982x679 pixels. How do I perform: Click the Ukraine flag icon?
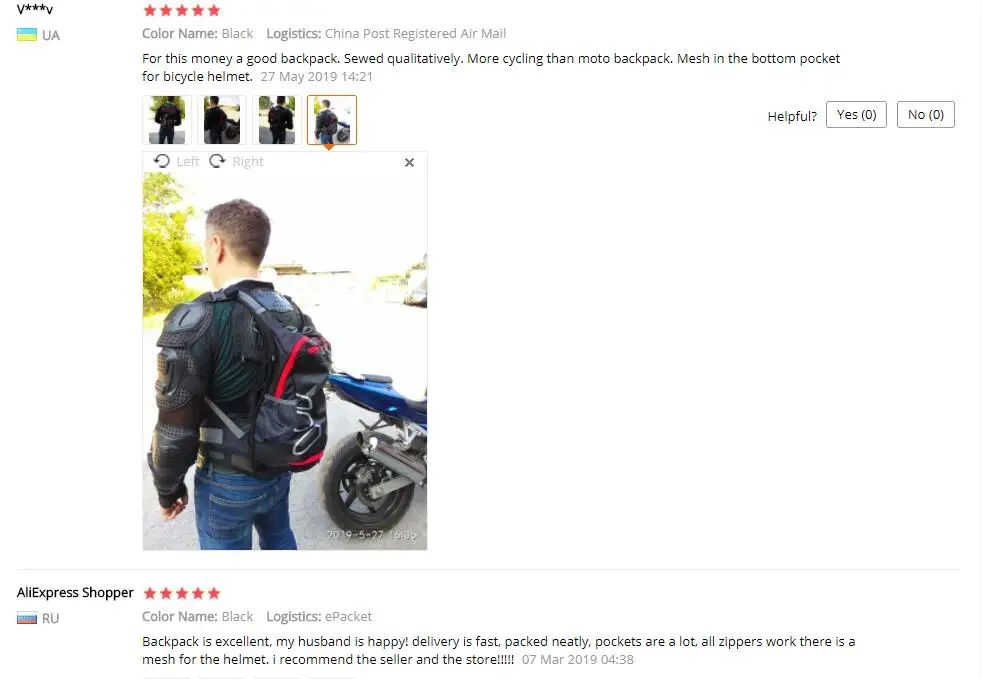coord(27,35)
